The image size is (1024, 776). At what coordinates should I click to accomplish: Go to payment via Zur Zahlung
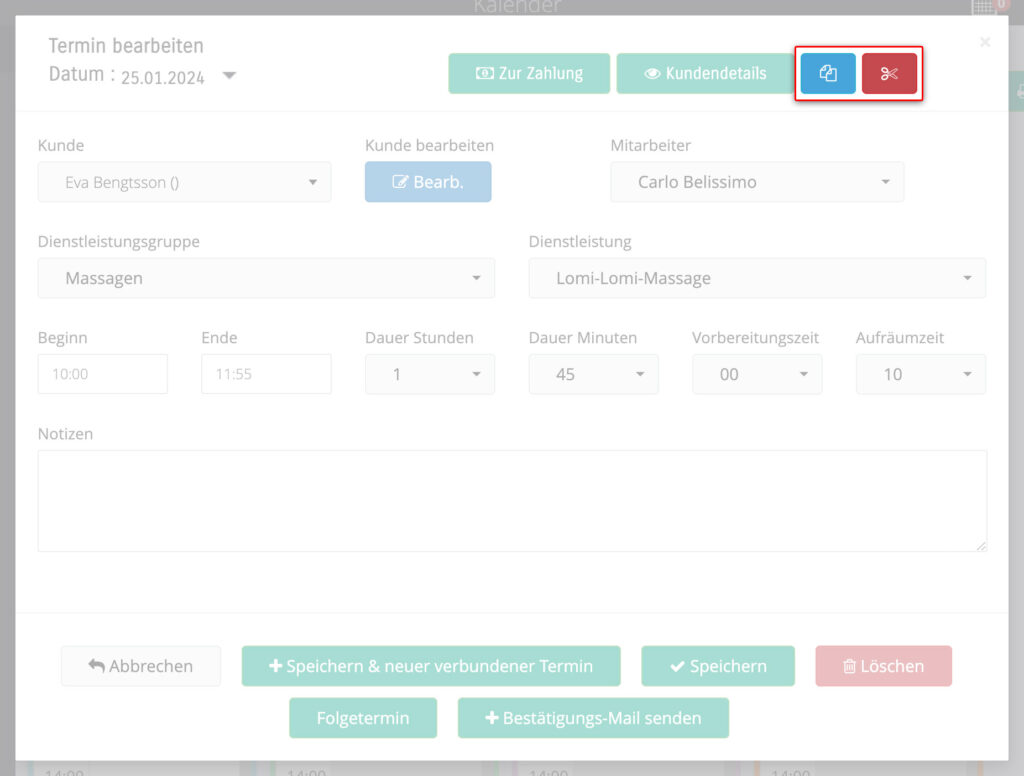pyautogui.click(x=529, y=74)
